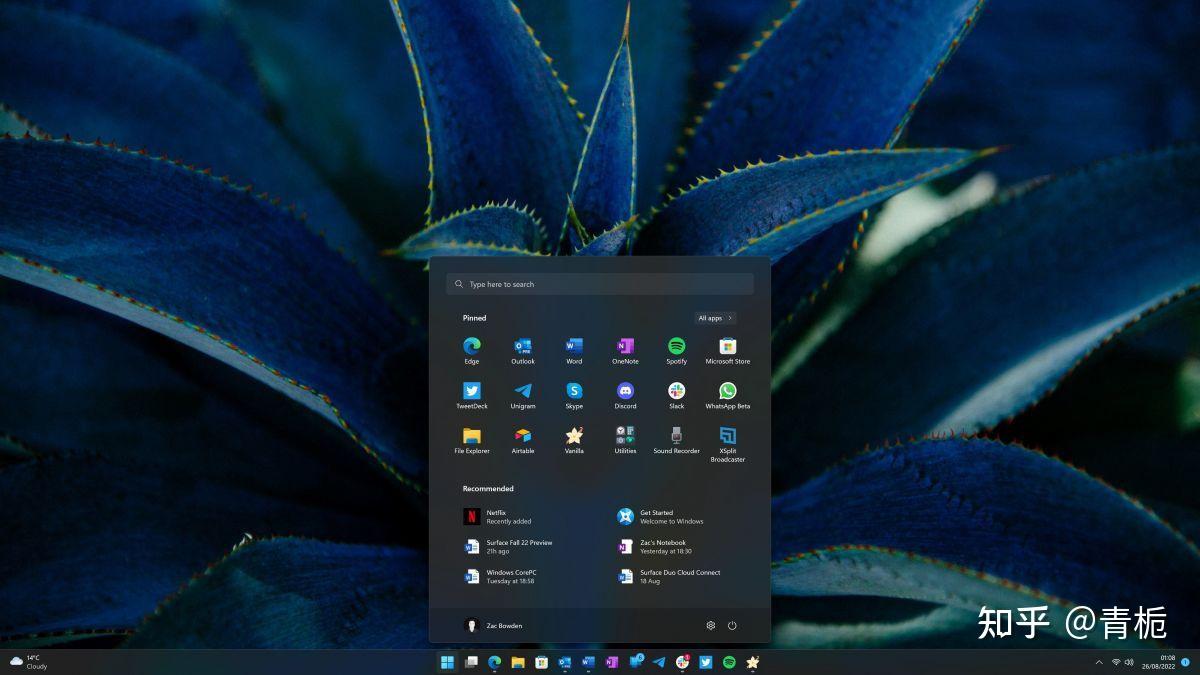The width and height of the screenshot is (1200, 675).
Task: Open File Explorer from the Pinned apps grid
Action: point(472,440)
